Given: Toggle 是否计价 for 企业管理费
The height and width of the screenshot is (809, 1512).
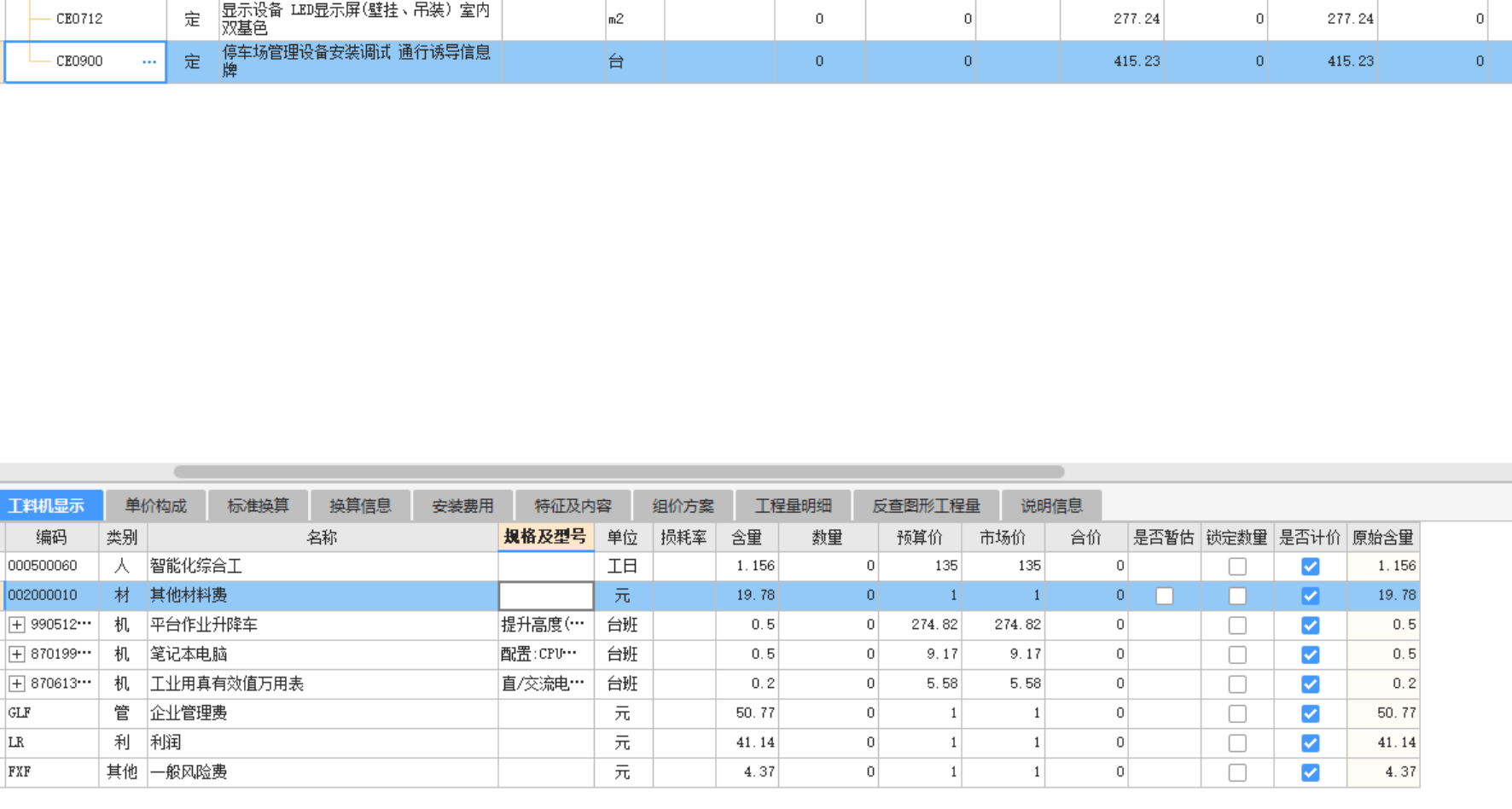Looking at the screenshot, I should 1311,713.
